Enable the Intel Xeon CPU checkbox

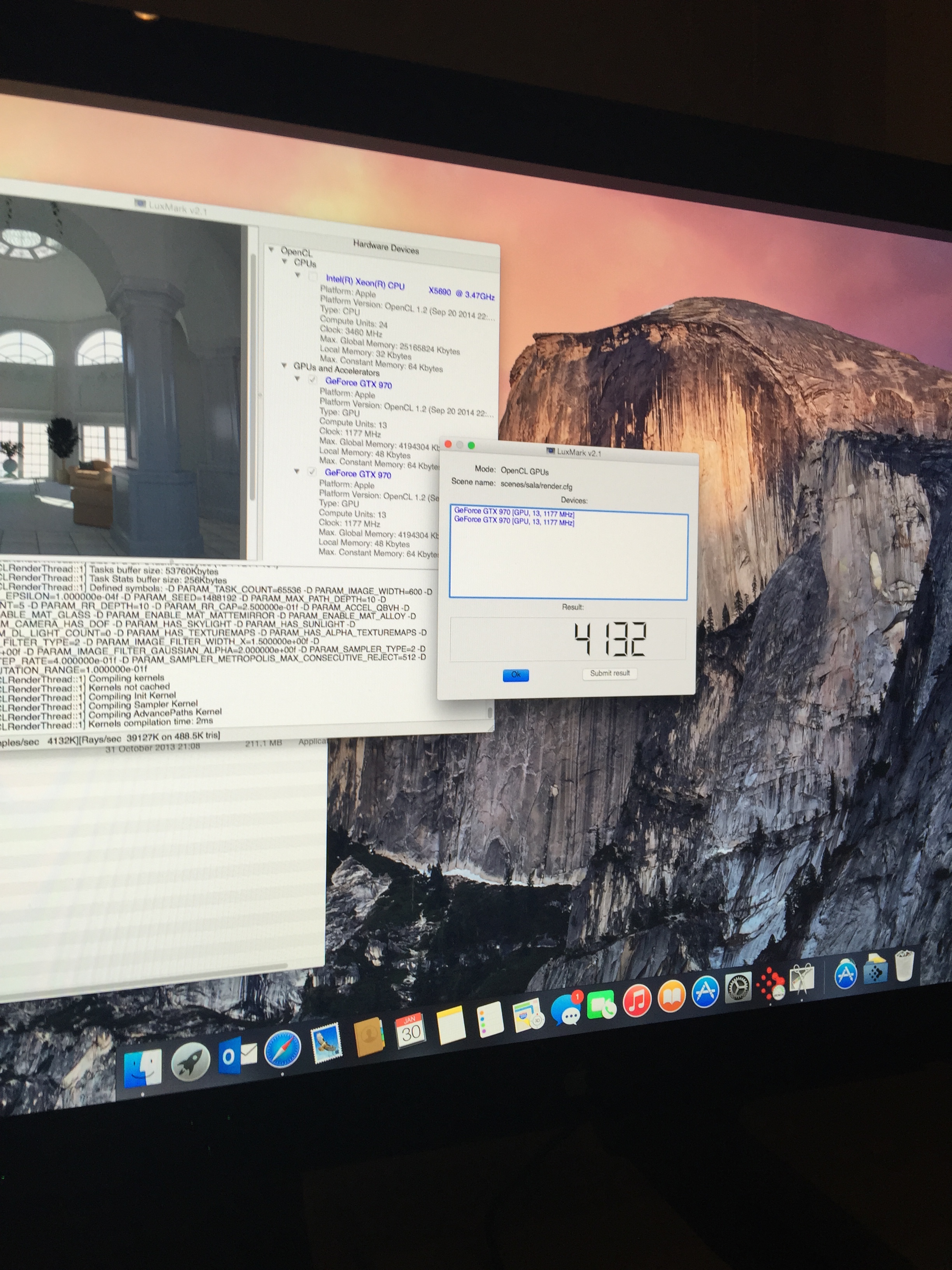[x=313, y=277]
